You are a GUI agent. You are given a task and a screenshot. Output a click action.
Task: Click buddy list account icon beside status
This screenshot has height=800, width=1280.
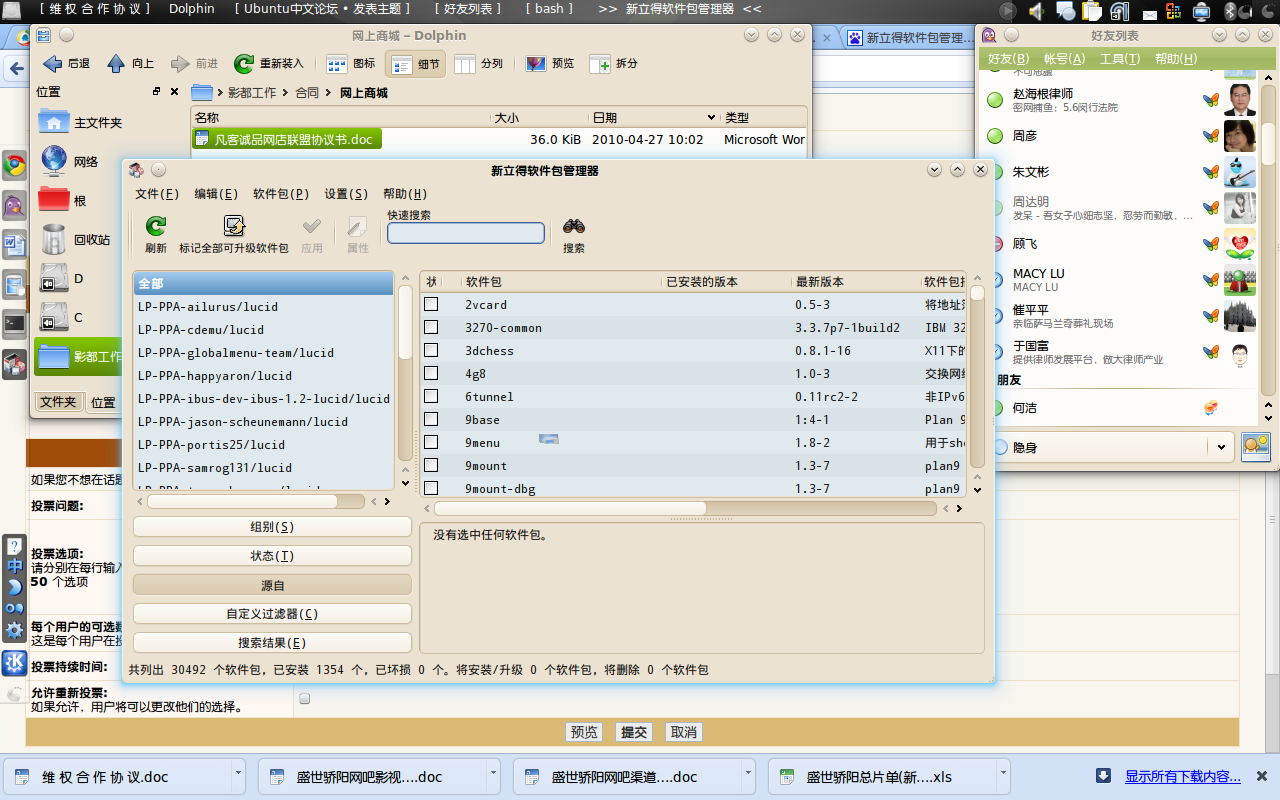click(1255, 447)
